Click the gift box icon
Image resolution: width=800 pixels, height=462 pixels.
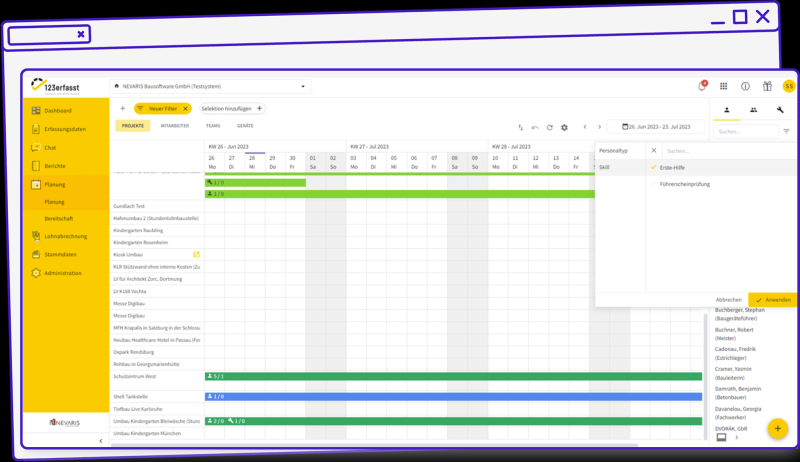pos(768,87)
